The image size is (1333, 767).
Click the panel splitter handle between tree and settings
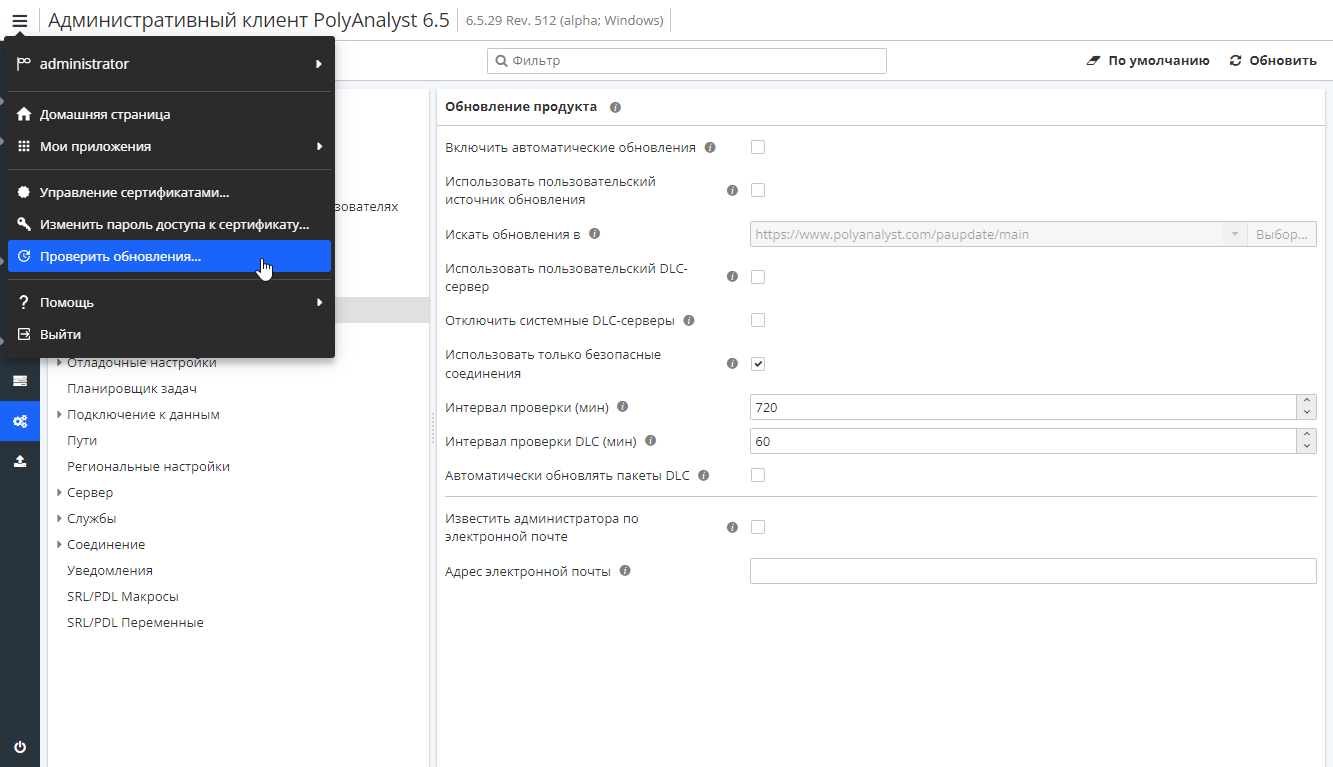coord(433,428)
